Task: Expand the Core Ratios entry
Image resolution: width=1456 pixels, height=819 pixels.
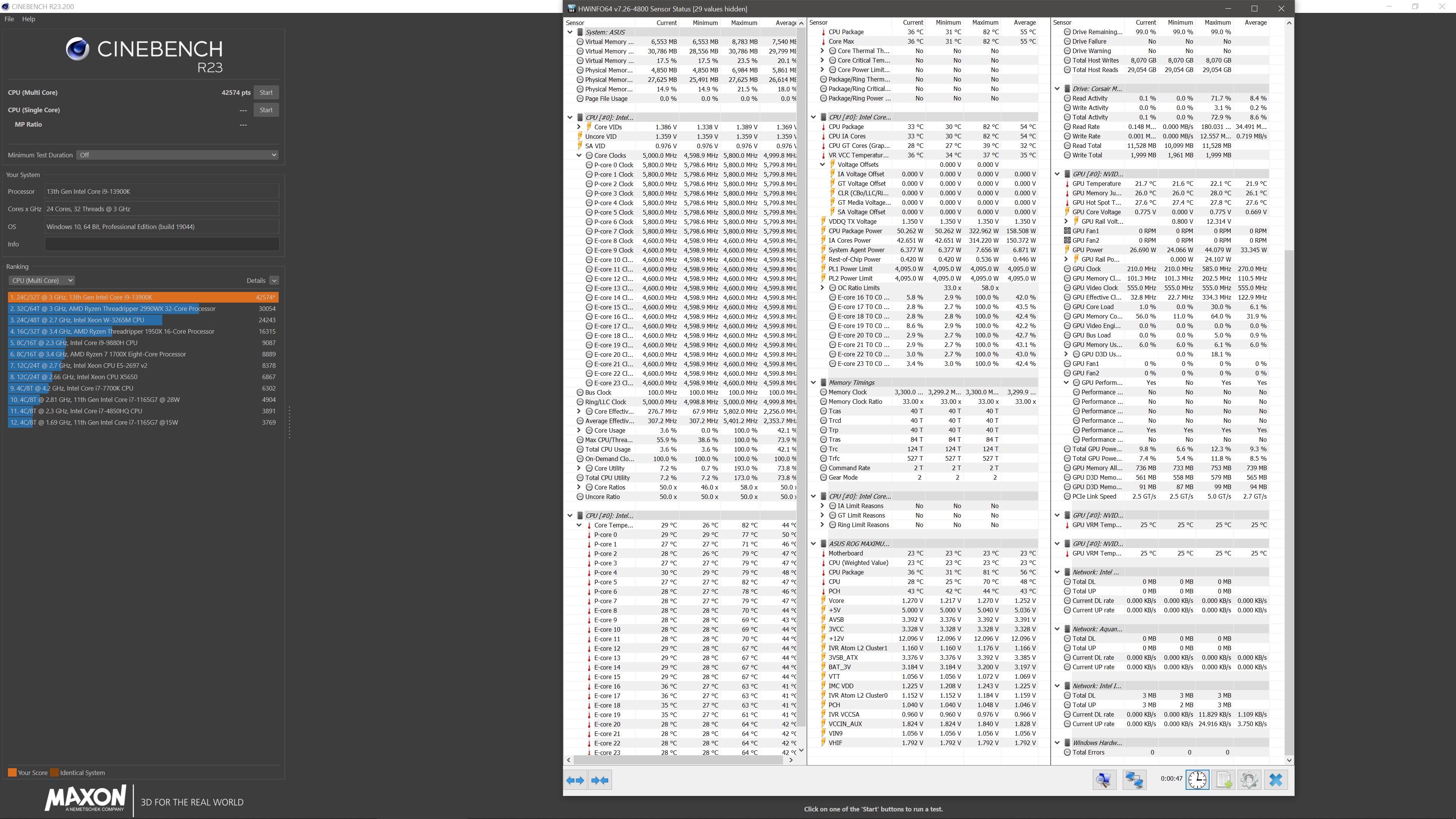Action: point(579,487)
